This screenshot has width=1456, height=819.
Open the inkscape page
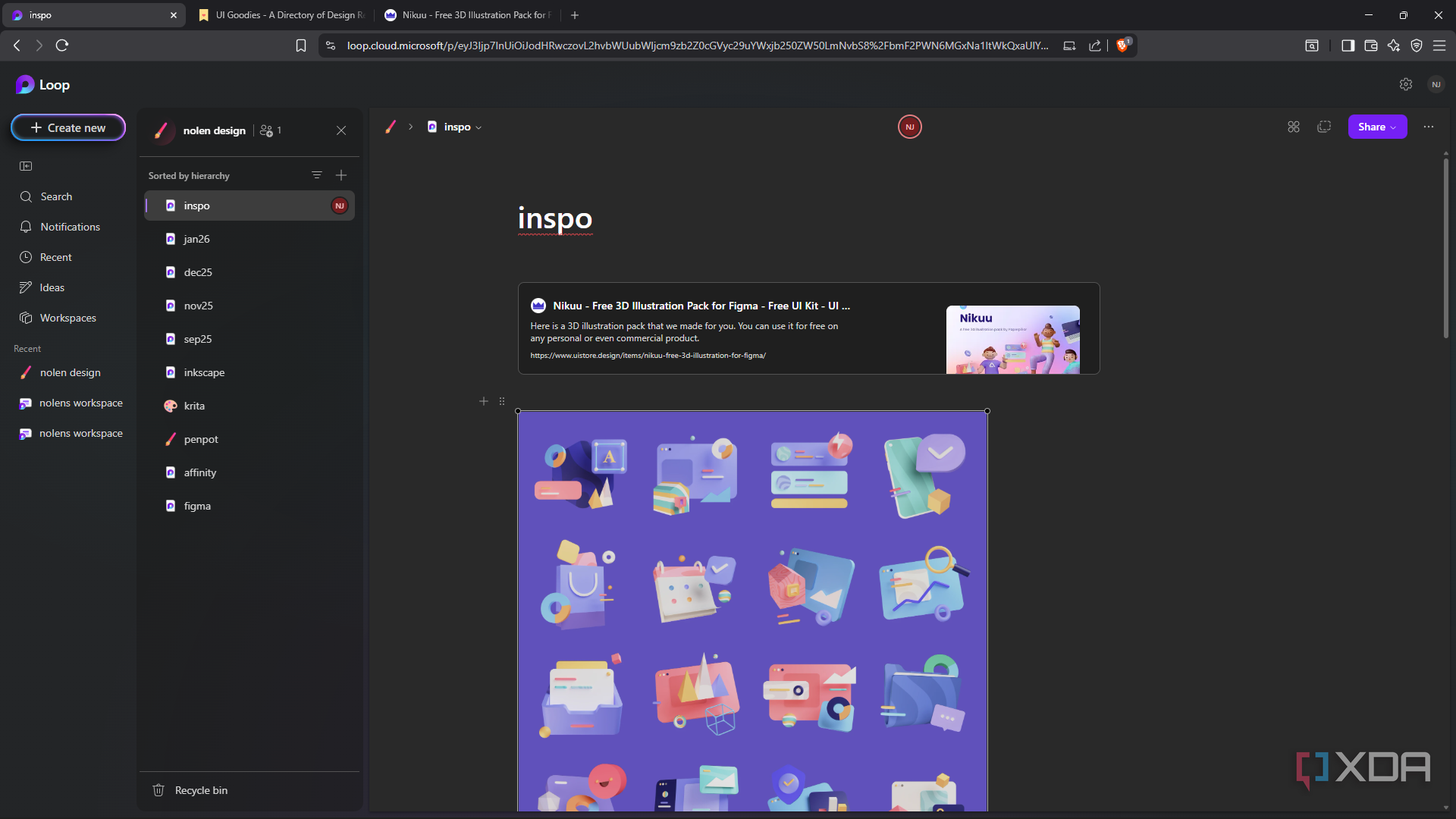[249, 372]
